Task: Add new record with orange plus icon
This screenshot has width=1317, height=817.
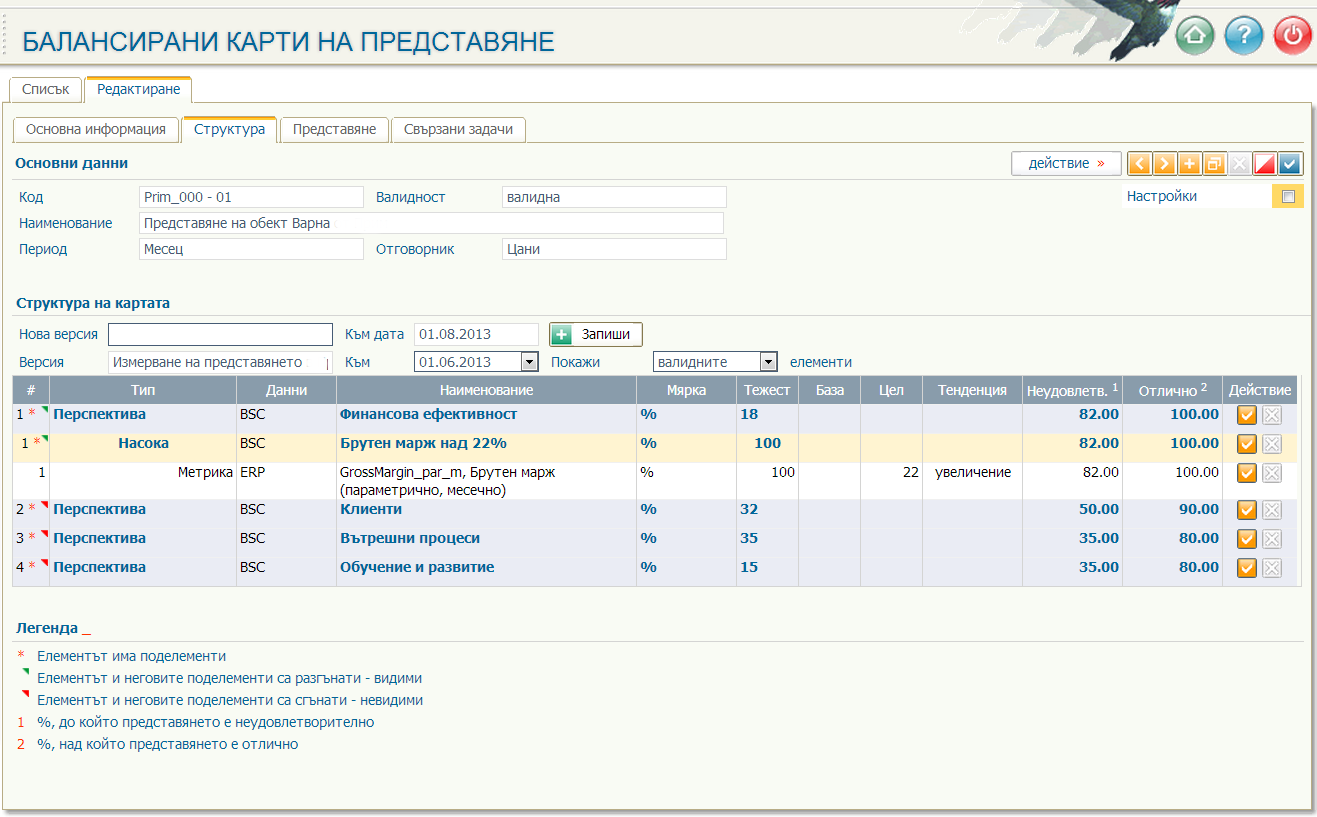Action: 1190,164
